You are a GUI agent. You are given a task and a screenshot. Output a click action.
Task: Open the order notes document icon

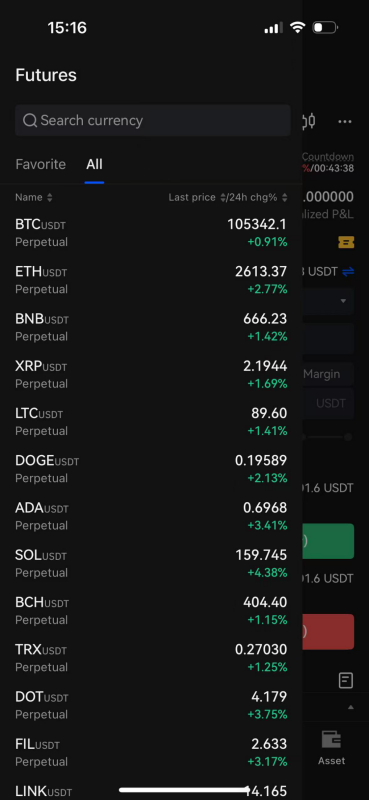tap(346, 680)
